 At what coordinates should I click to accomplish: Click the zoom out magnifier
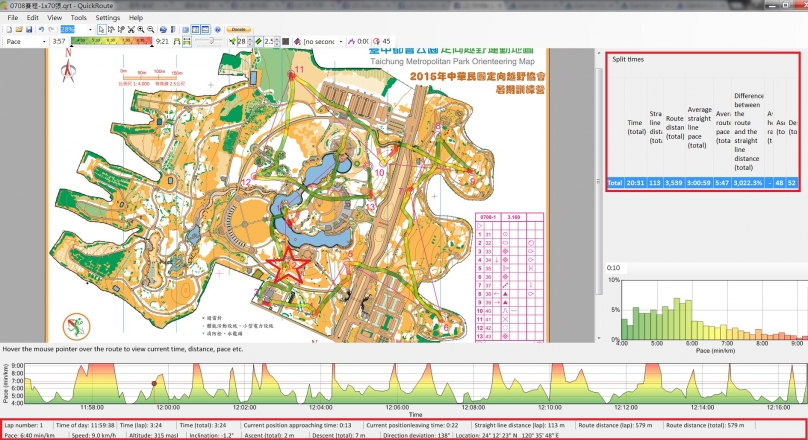(151, 30)
